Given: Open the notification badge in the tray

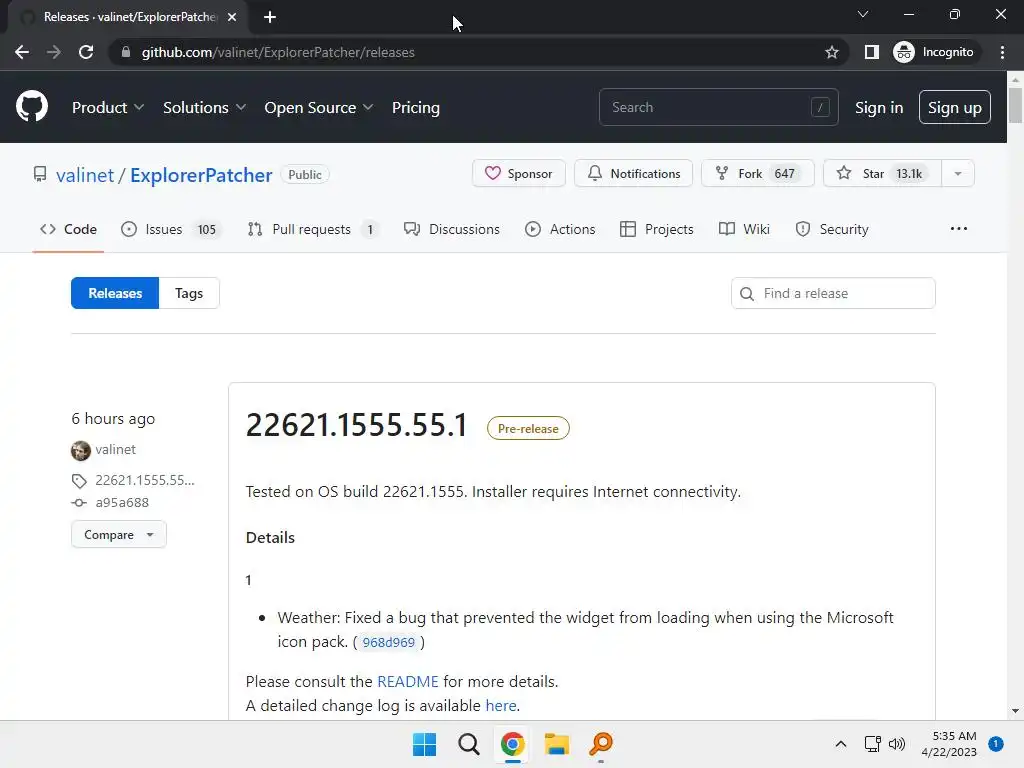Looking at the screenshot, I should (x=996, y=744).
